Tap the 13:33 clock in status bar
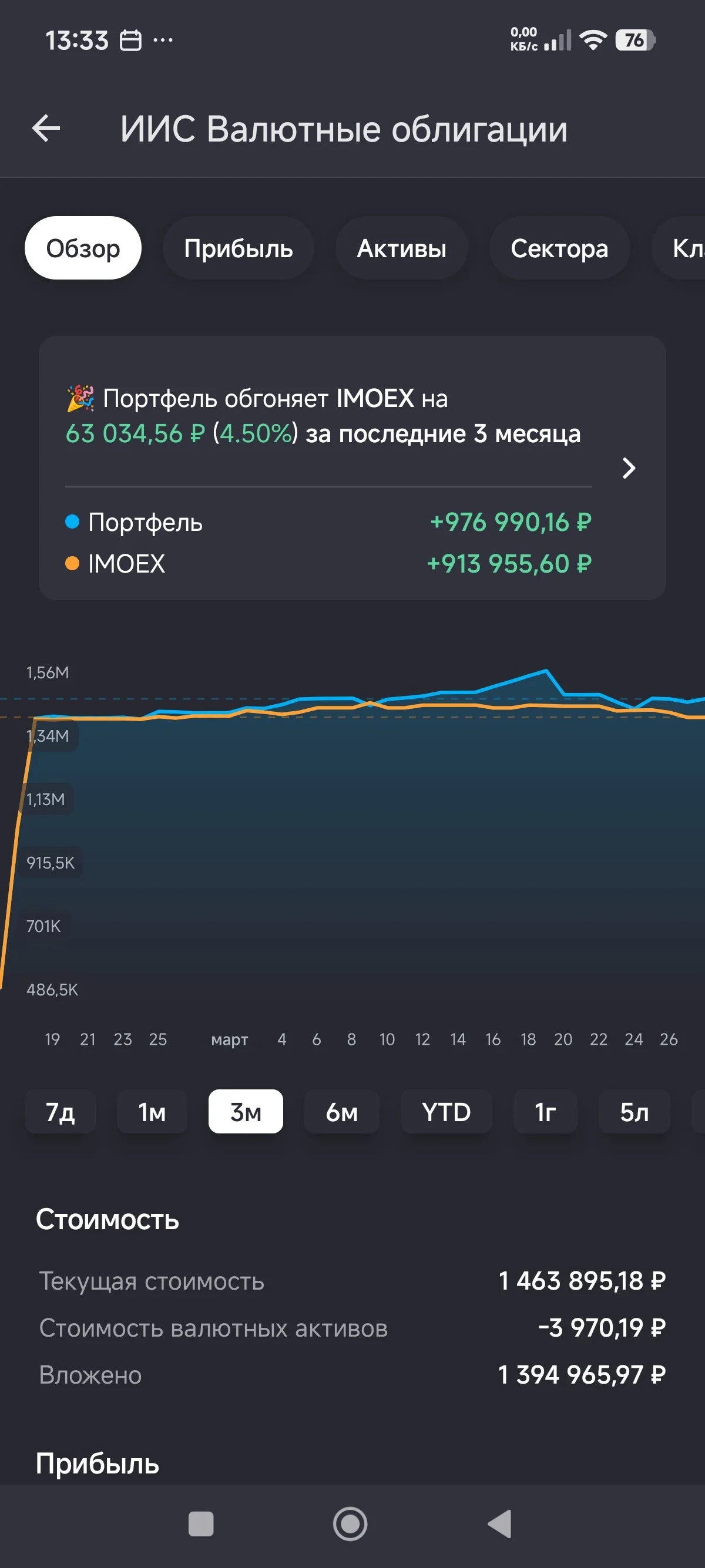705x1568 pixels. [77, 40]
